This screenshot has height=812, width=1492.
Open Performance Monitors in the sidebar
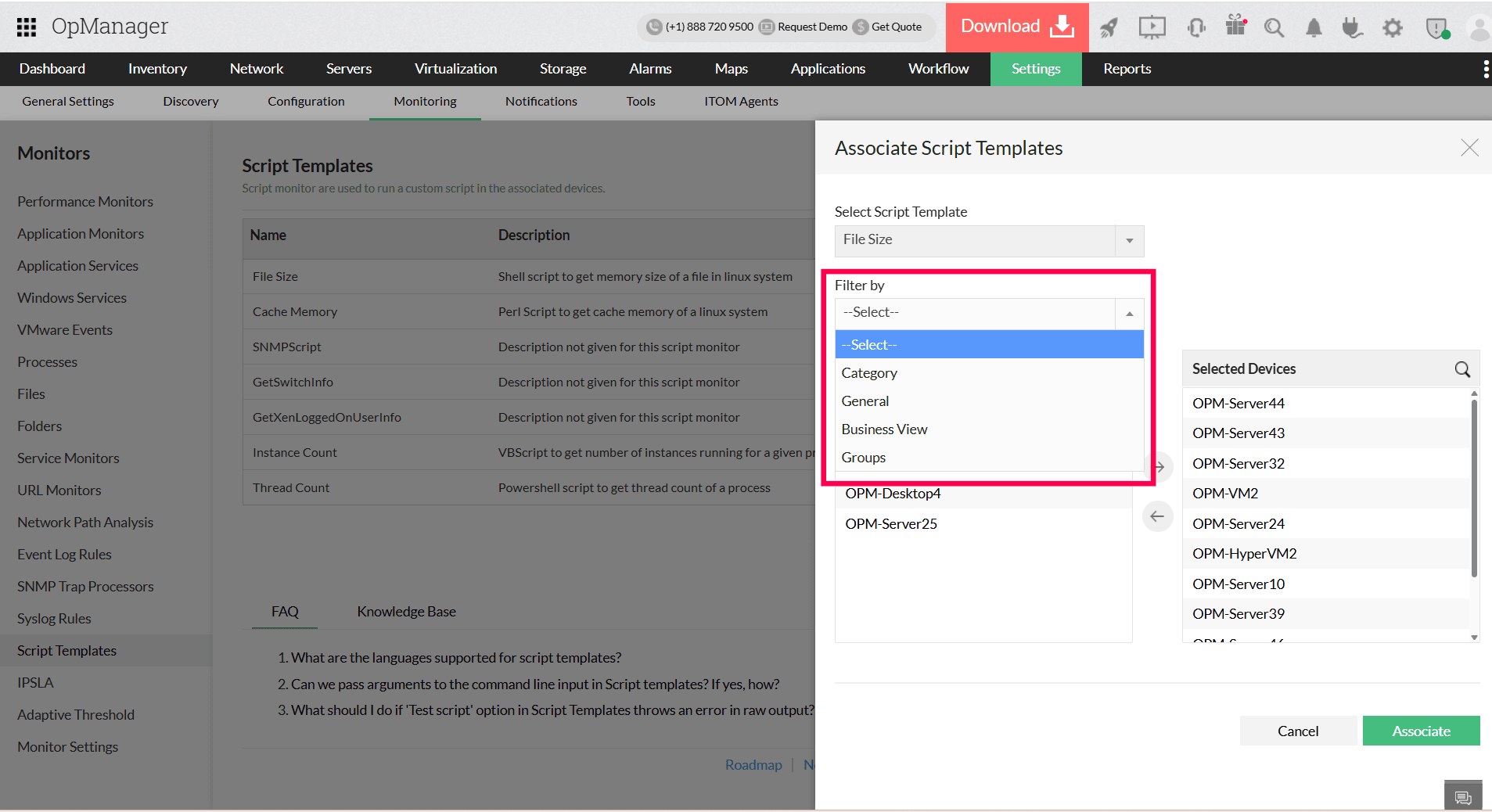85,202
